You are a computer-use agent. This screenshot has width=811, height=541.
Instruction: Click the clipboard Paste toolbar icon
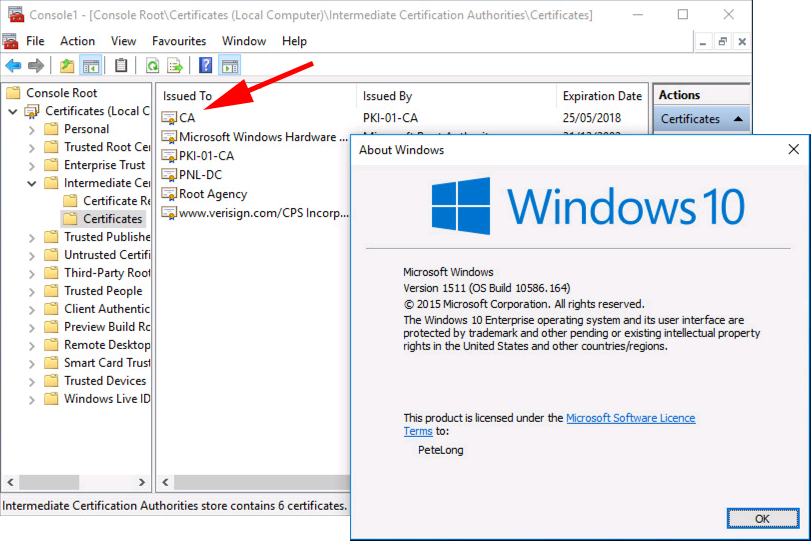click(121, 66)
